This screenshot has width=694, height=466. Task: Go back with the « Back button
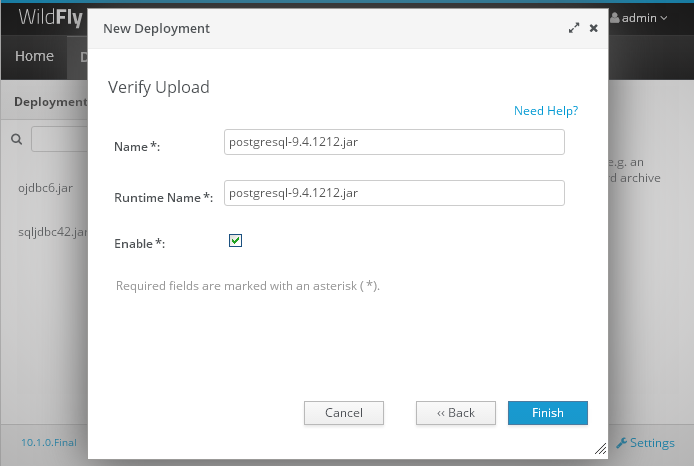click(x=456, y=413)
